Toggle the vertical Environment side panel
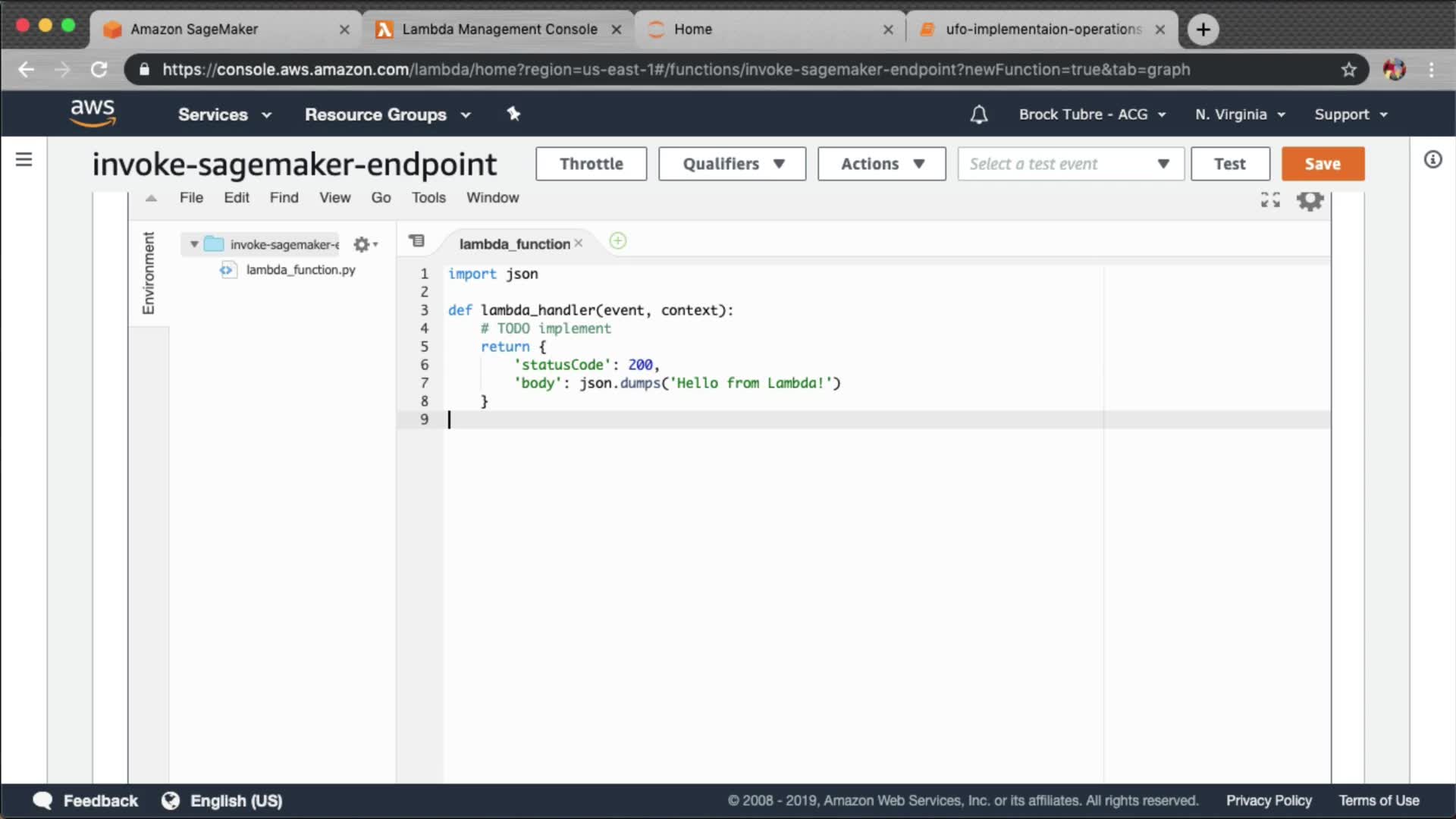Image resolution: width=1456 pixels, height=819 pixels. 149,273
